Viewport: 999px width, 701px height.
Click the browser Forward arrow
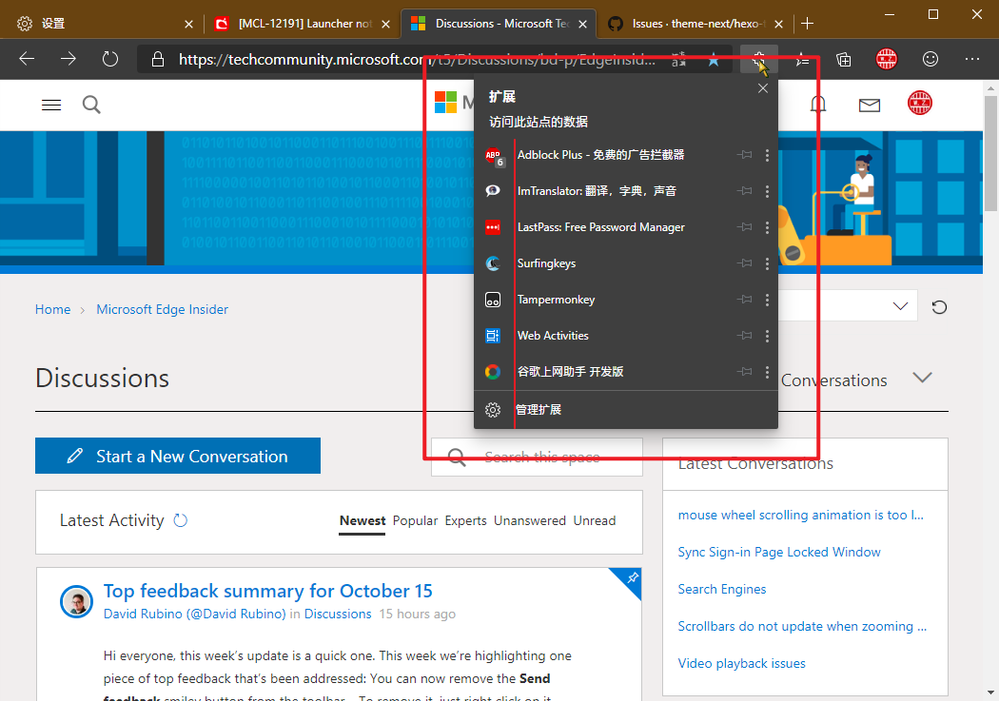point(68,59)
